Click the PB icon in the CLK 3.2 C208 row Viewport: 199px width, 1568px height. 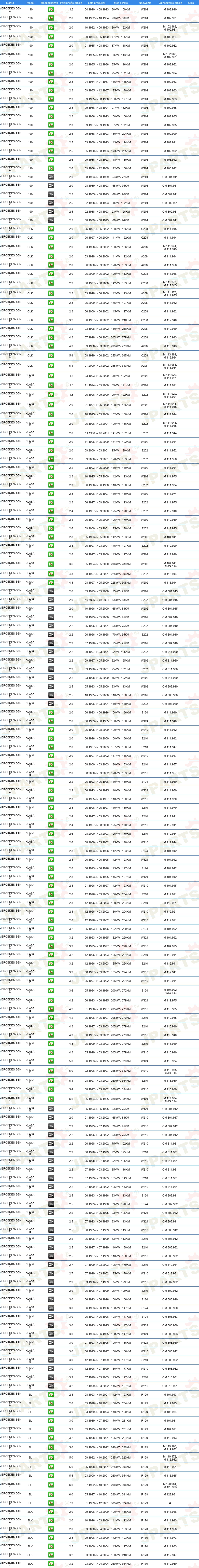pos(51,320)
